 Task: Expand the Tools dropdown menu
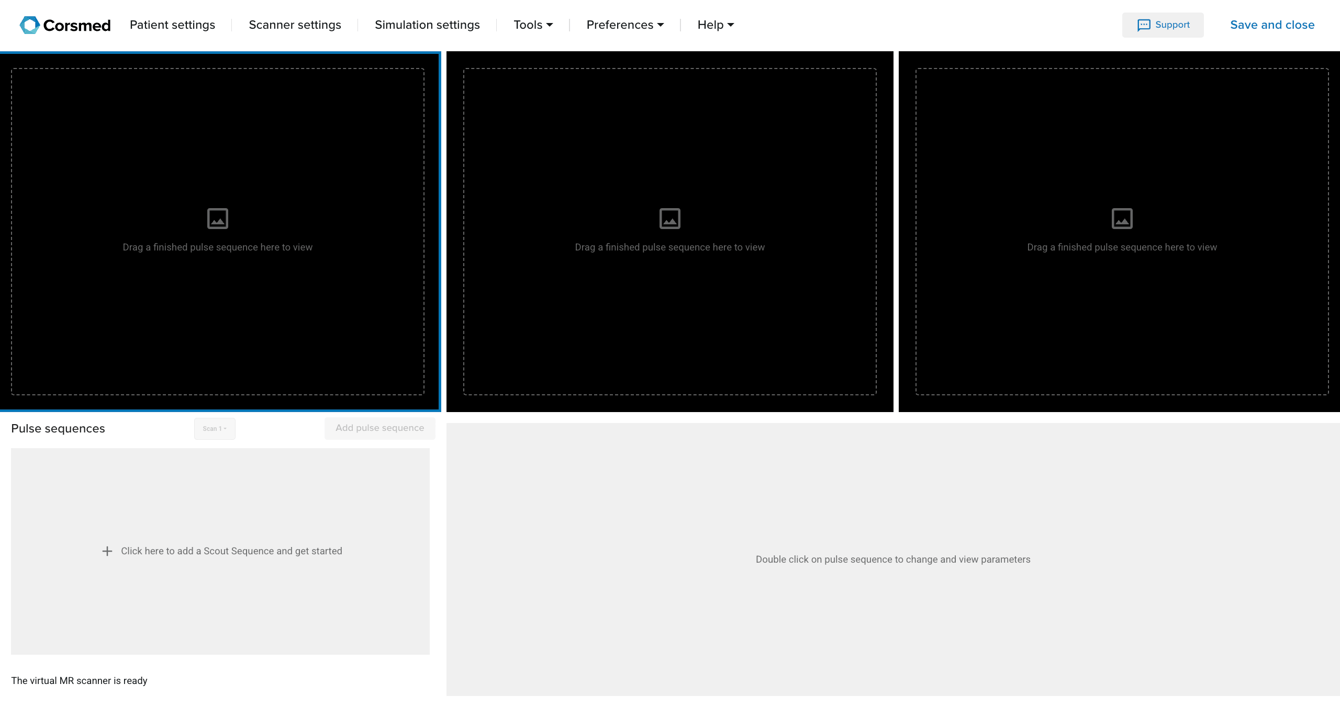click(533, 25)
